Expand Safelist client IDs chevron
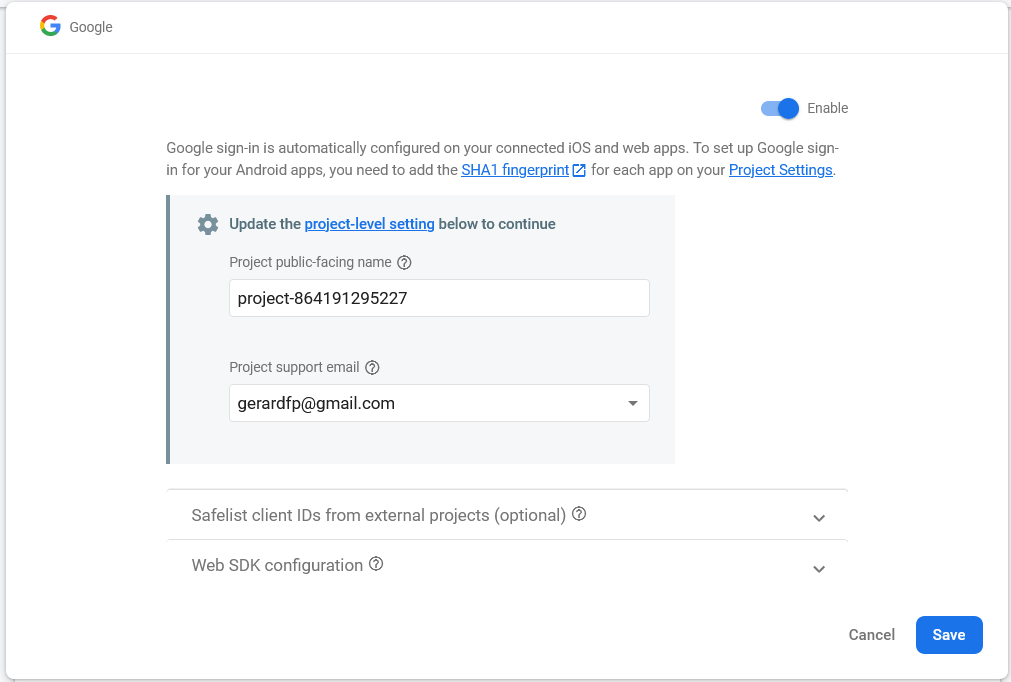This screenshot has width=1011, height=682. click(819, 518)
